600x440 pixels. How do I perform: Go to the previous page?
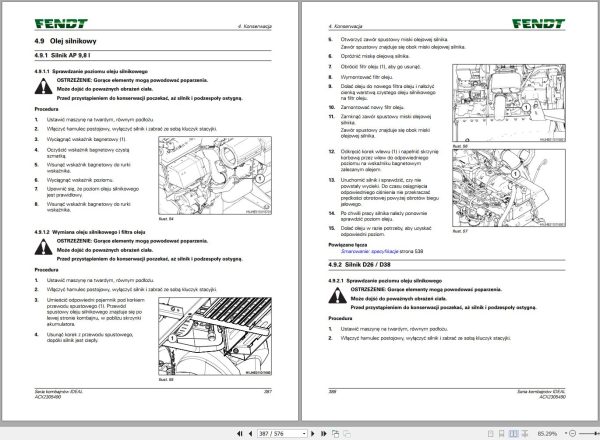251,433
